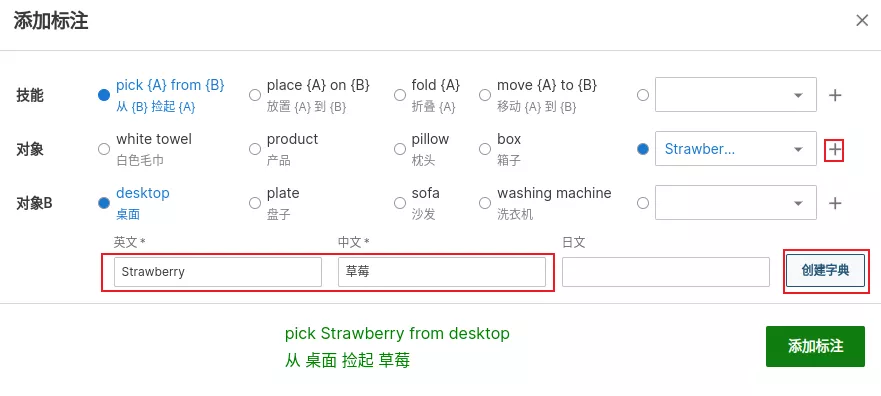
Task: Expand the Strawber... object dropdown
Action: tap(735, 149)
